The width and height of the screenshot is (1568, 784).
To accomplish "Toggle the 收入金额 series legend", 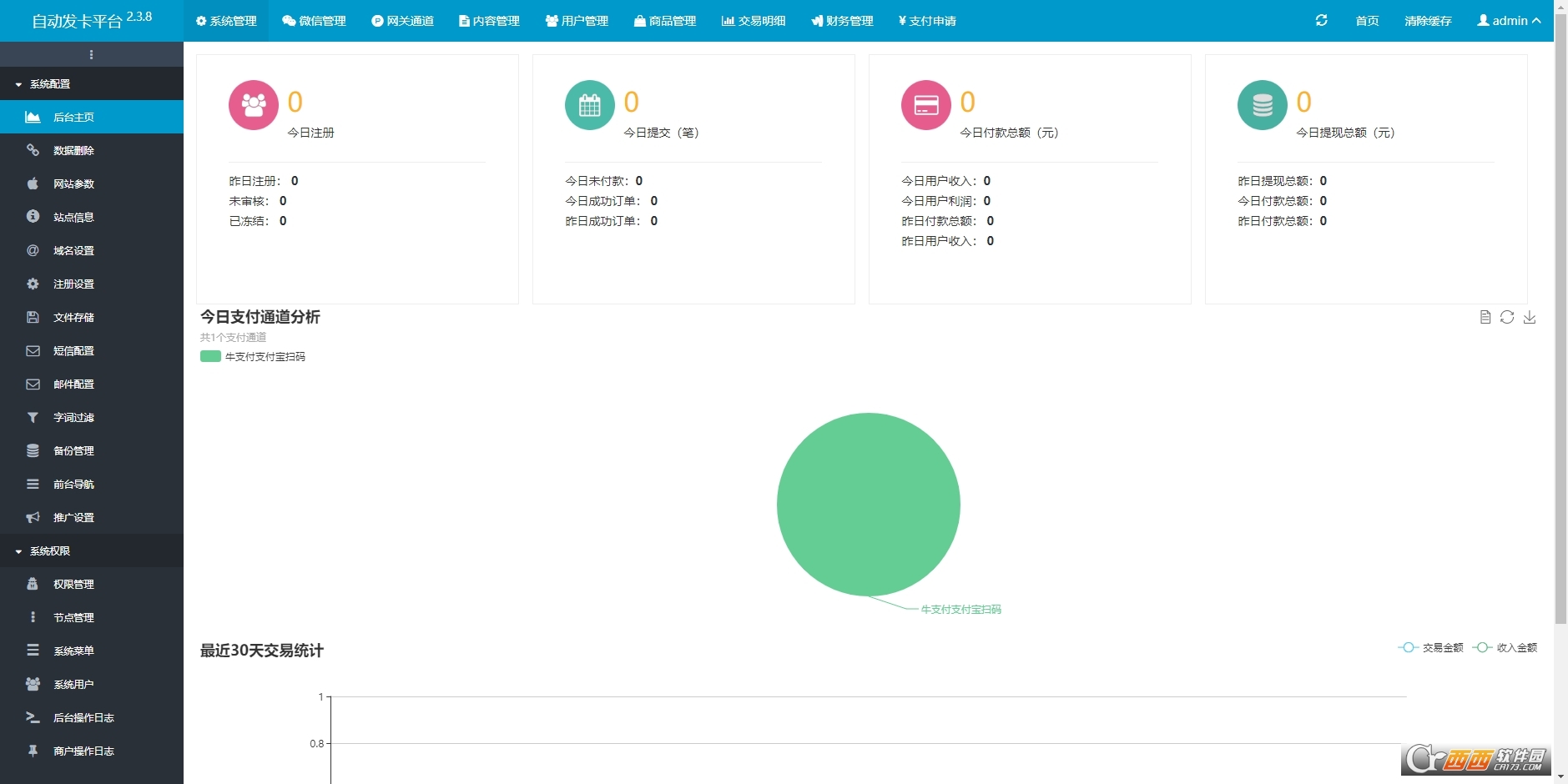I will (x=1505, y=648).
